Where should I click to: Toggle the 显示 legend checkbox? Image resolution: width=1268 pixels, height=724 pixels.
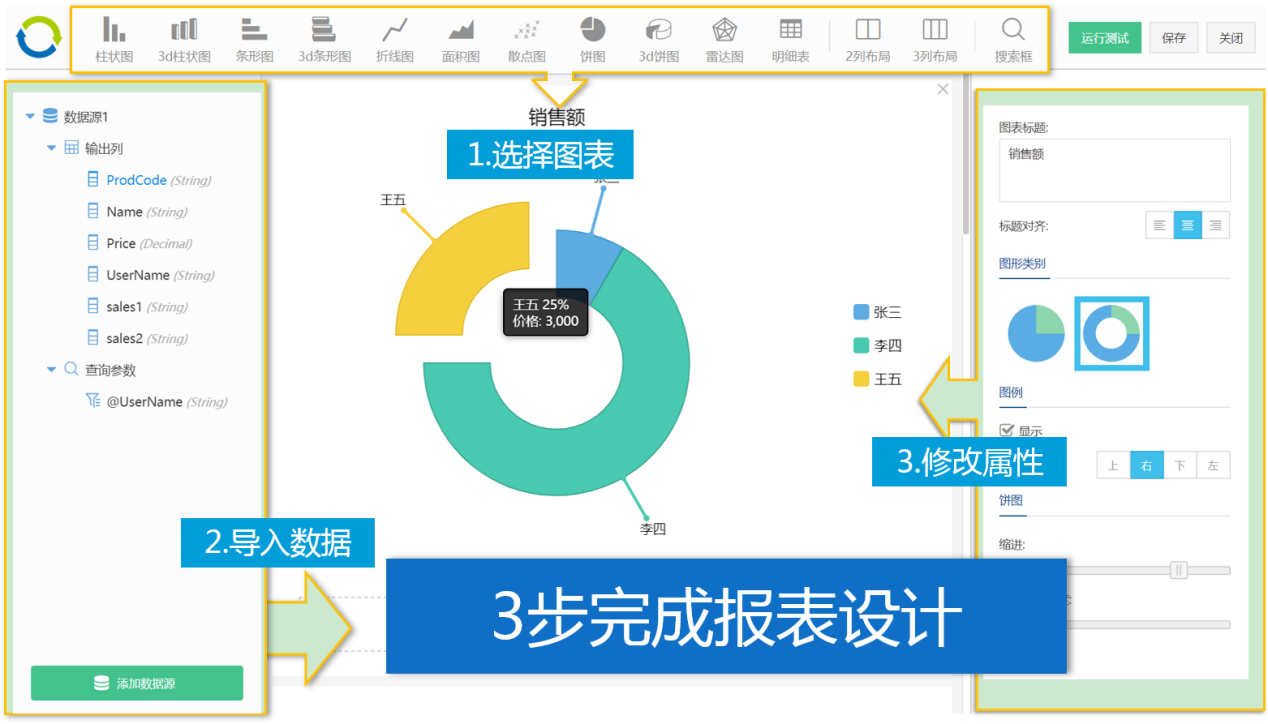(1007, 430)
